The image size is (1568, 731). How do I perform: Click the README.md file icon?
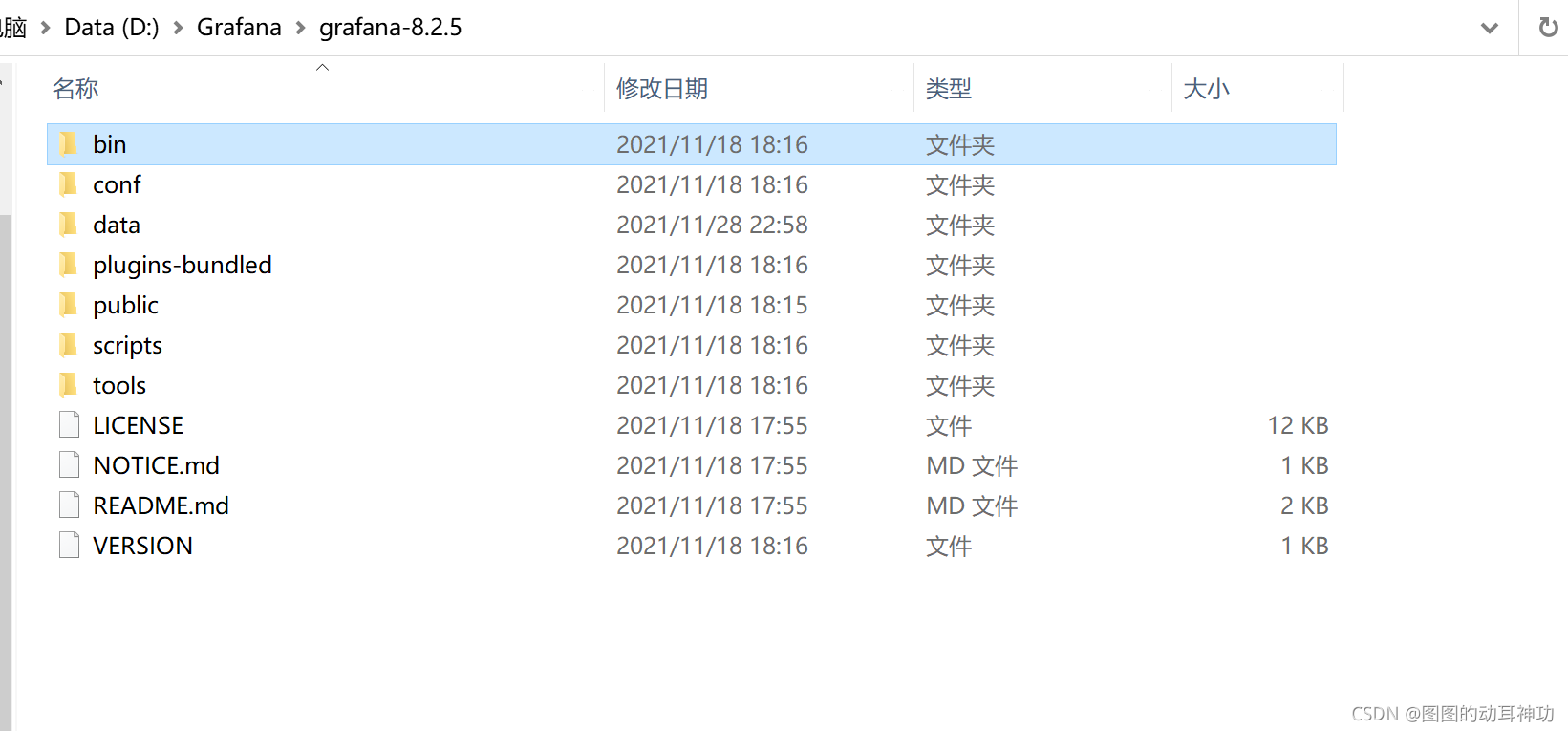69,505
